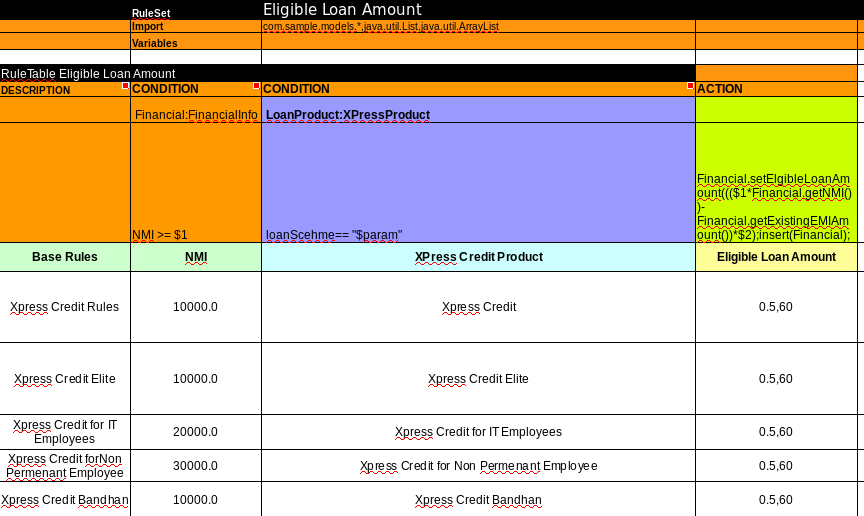Select the green NMI column header
The width and height of the screenshot is (864, 516).
pyautogui.click(x=196, y=257)
